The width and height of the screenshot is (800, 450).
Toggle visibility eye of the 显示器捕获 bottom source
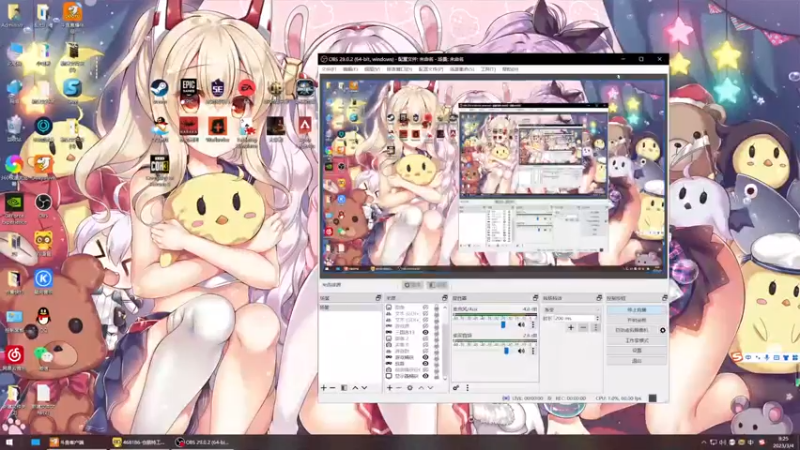coord(426,376)
